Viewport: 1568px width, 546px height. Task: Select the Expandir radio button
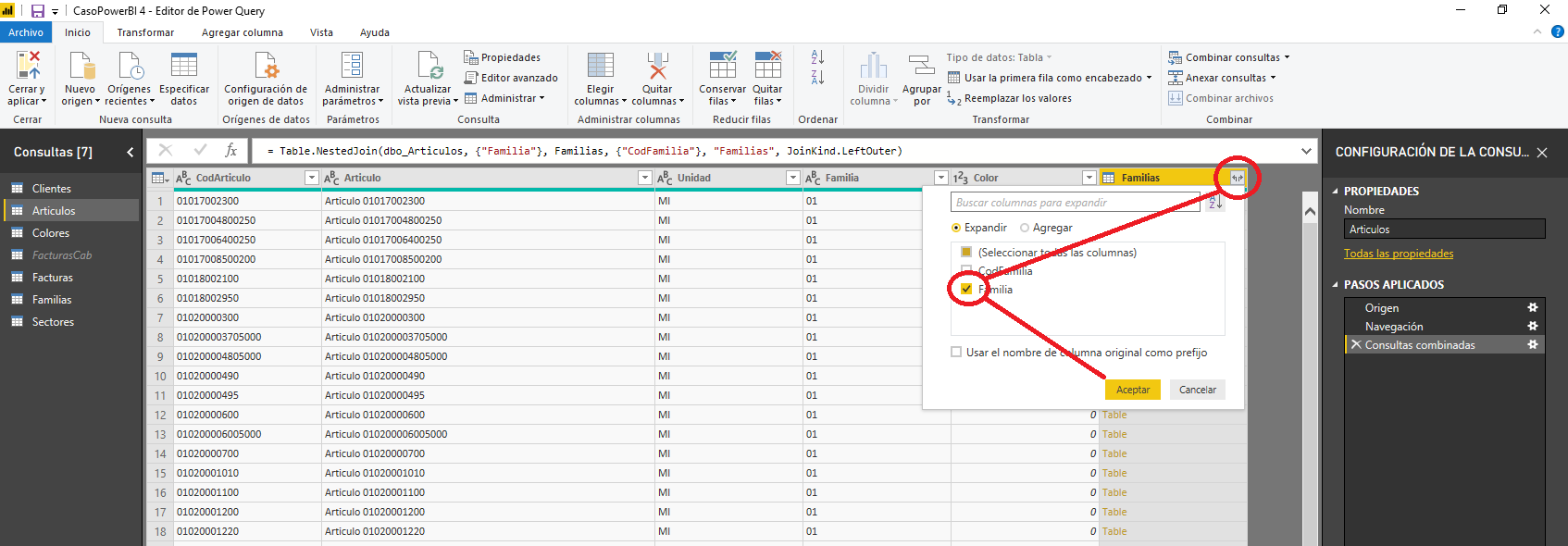coord(956,228)
